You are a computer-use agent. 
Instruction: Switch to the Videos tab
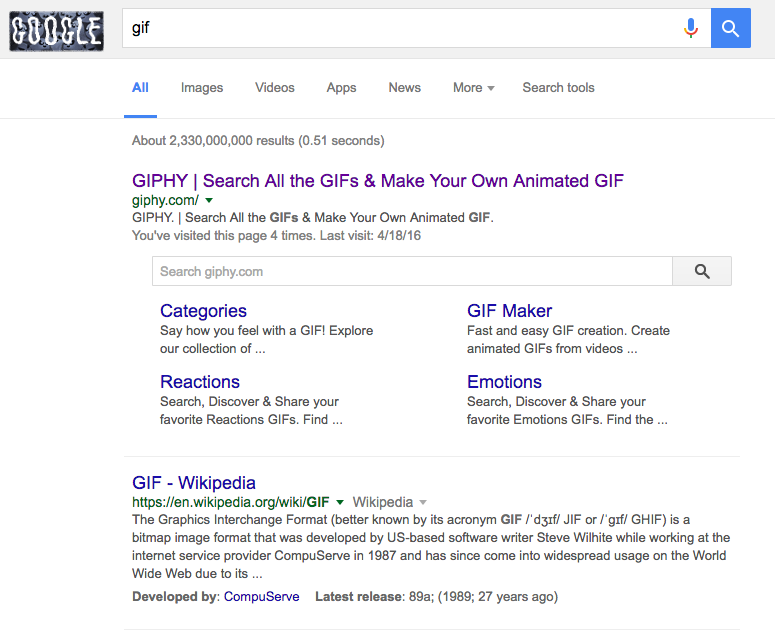(x=275, y=87)
